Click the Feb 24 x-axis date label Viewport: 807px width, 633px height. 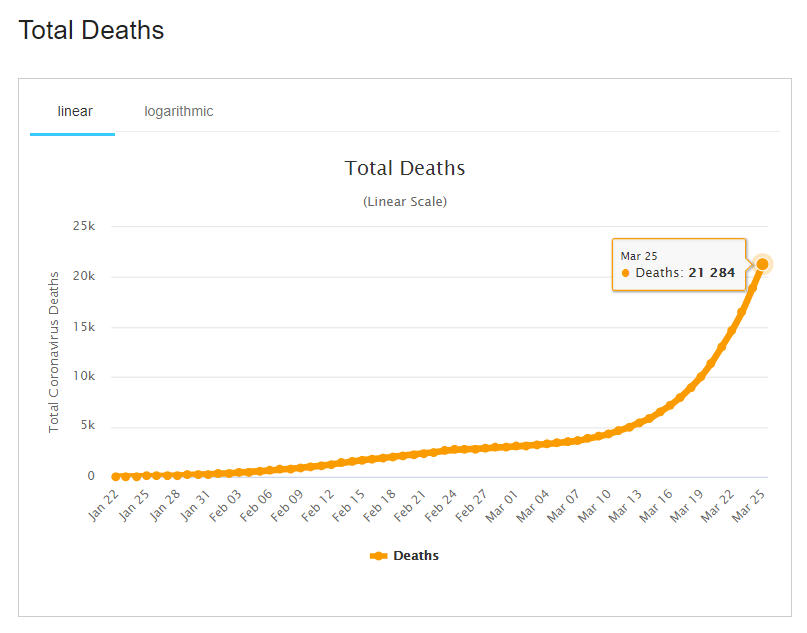(441, 505)
